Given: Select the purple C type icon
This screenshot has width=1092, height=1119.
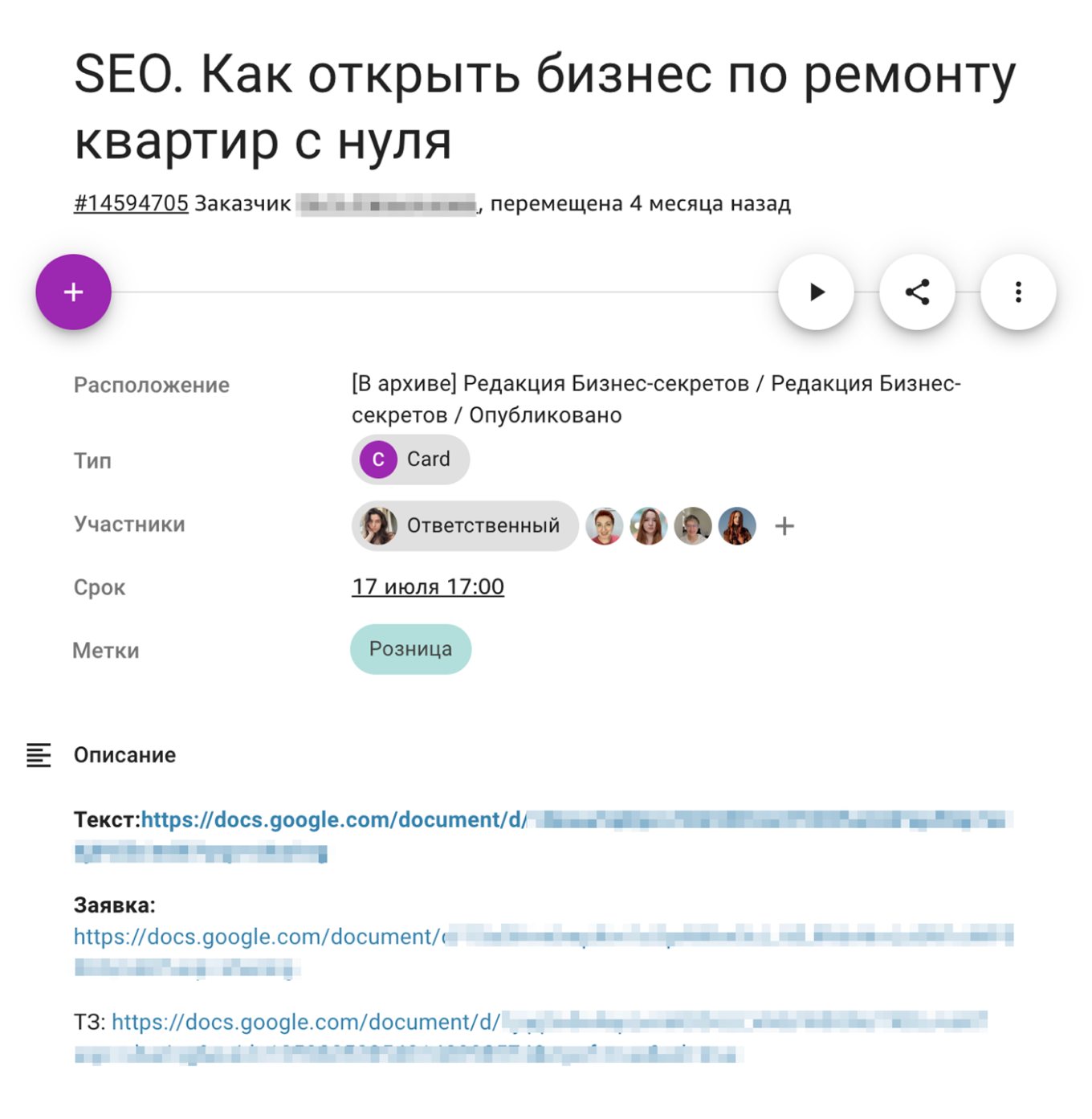Looking at the screenshot, I should (x=378, y=459).
